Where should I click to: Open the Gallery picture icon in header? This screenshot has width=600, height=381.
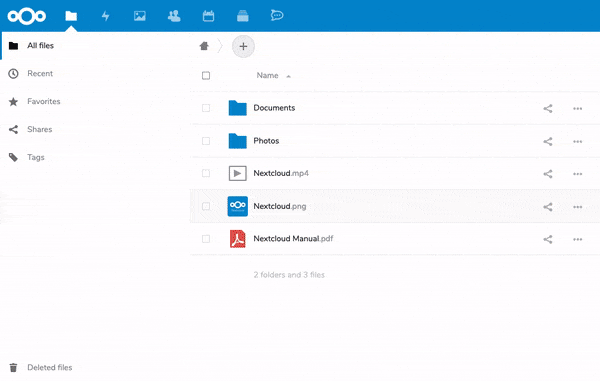tap(140, 16)
